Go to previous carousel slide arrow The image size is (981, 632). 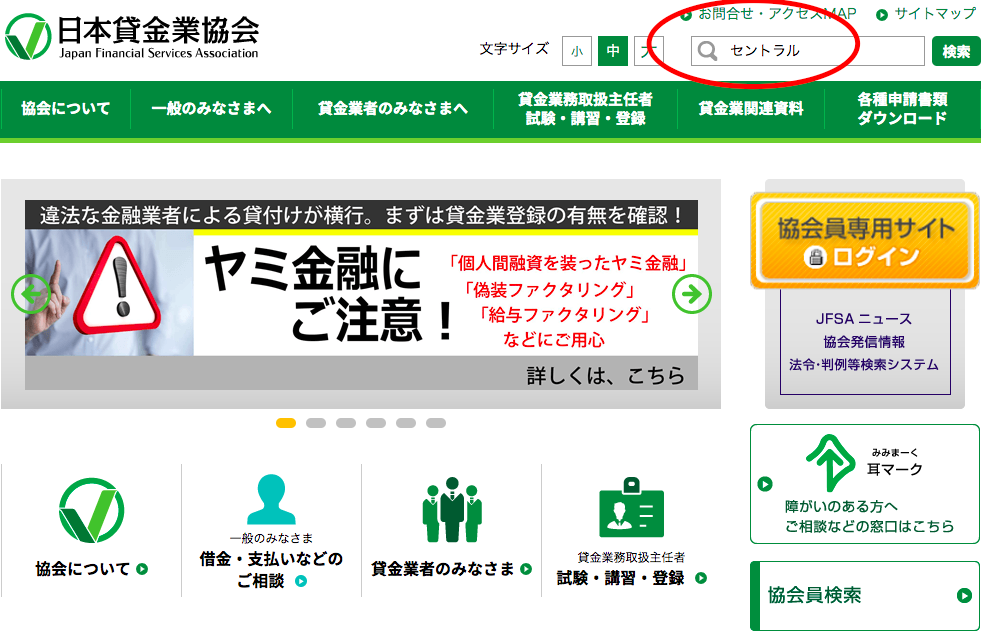click(x=30, y=294)
